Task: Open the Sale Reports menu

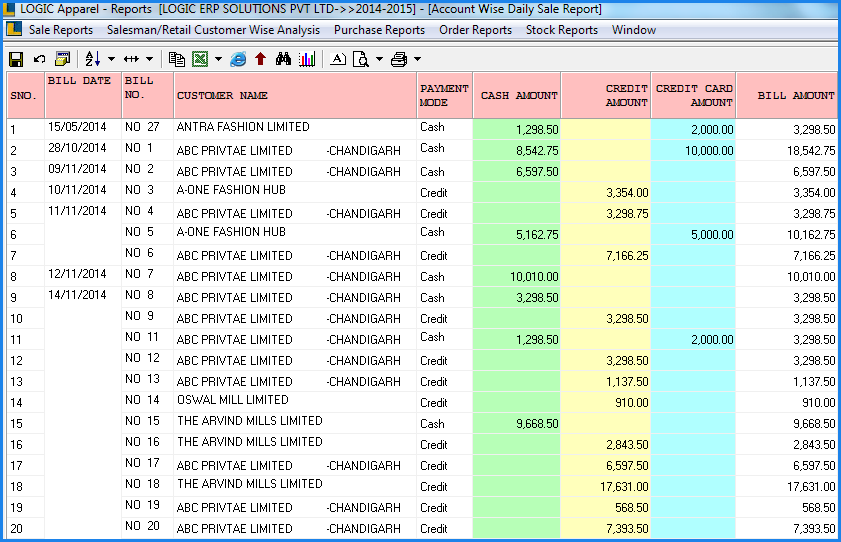Action: (61, 30)
